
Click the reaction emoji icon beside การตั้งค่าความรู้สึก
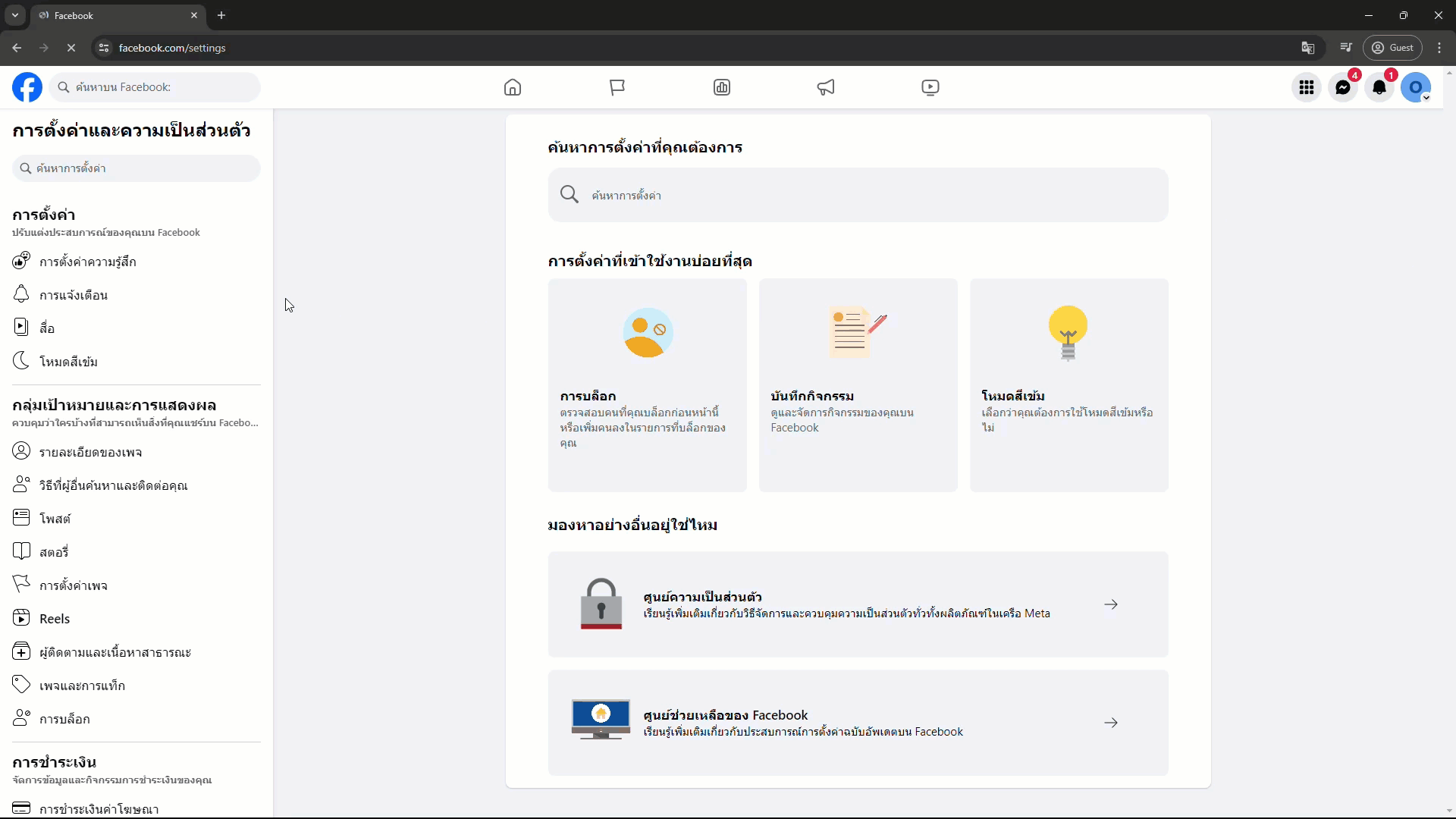click(21, 261)
